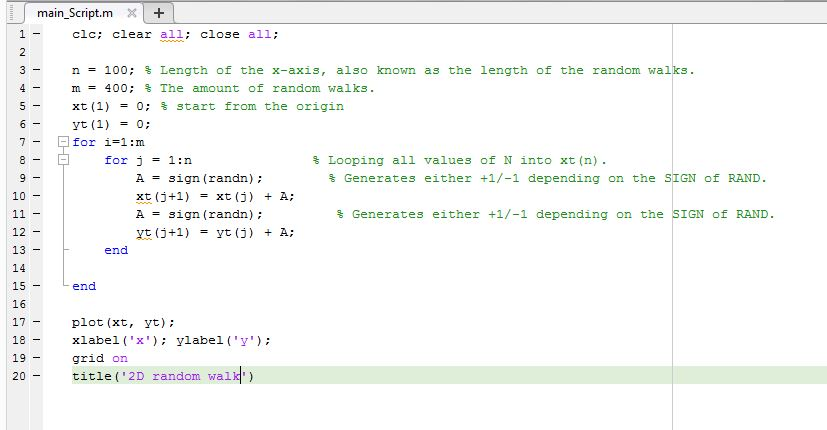This screenshot has height=430, width=827.
Task: Click 'm = 400;' assignment
Action: 103,88
